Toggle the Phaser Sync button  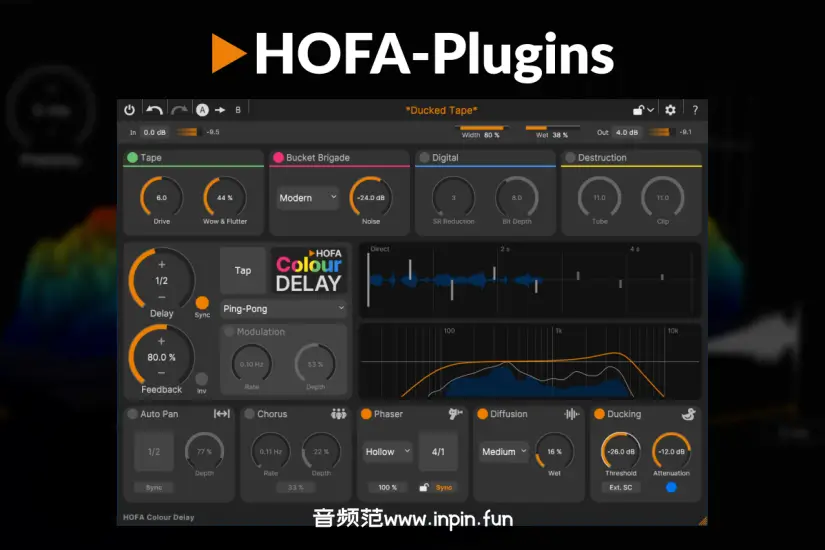coord(444,487)
